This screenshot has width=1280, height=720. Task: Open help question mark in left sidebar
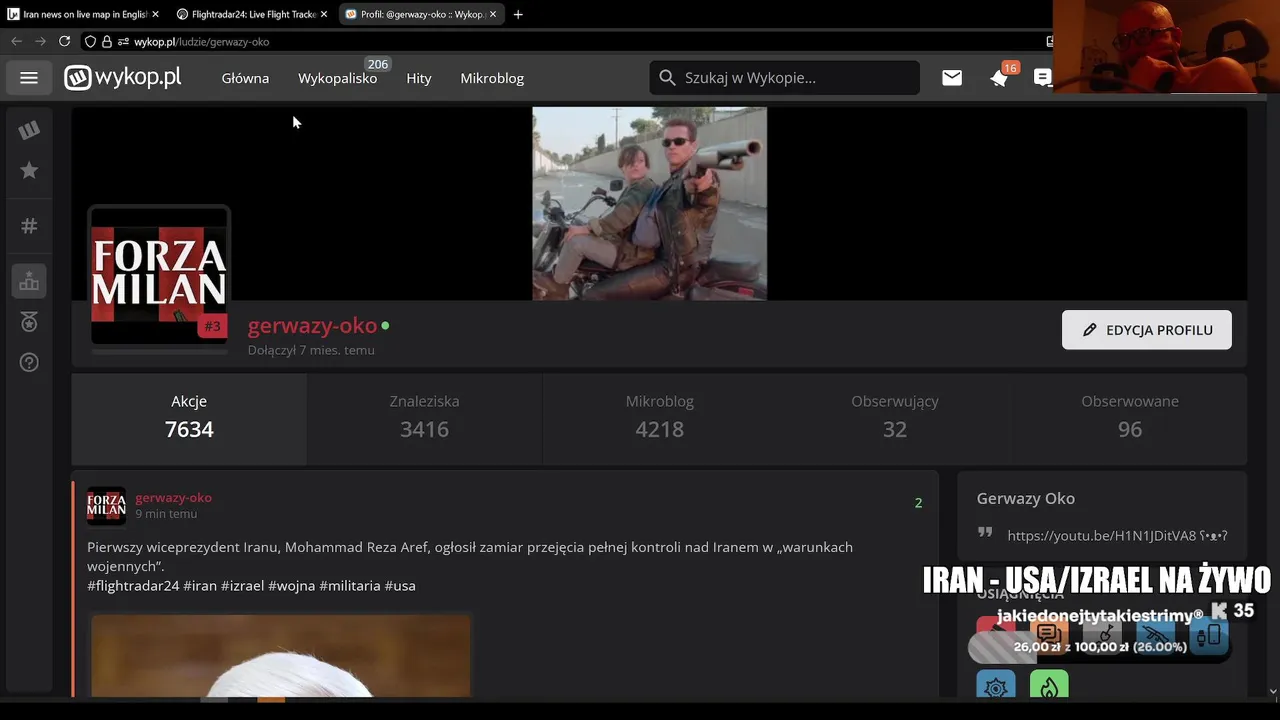[x=29, y=362]
